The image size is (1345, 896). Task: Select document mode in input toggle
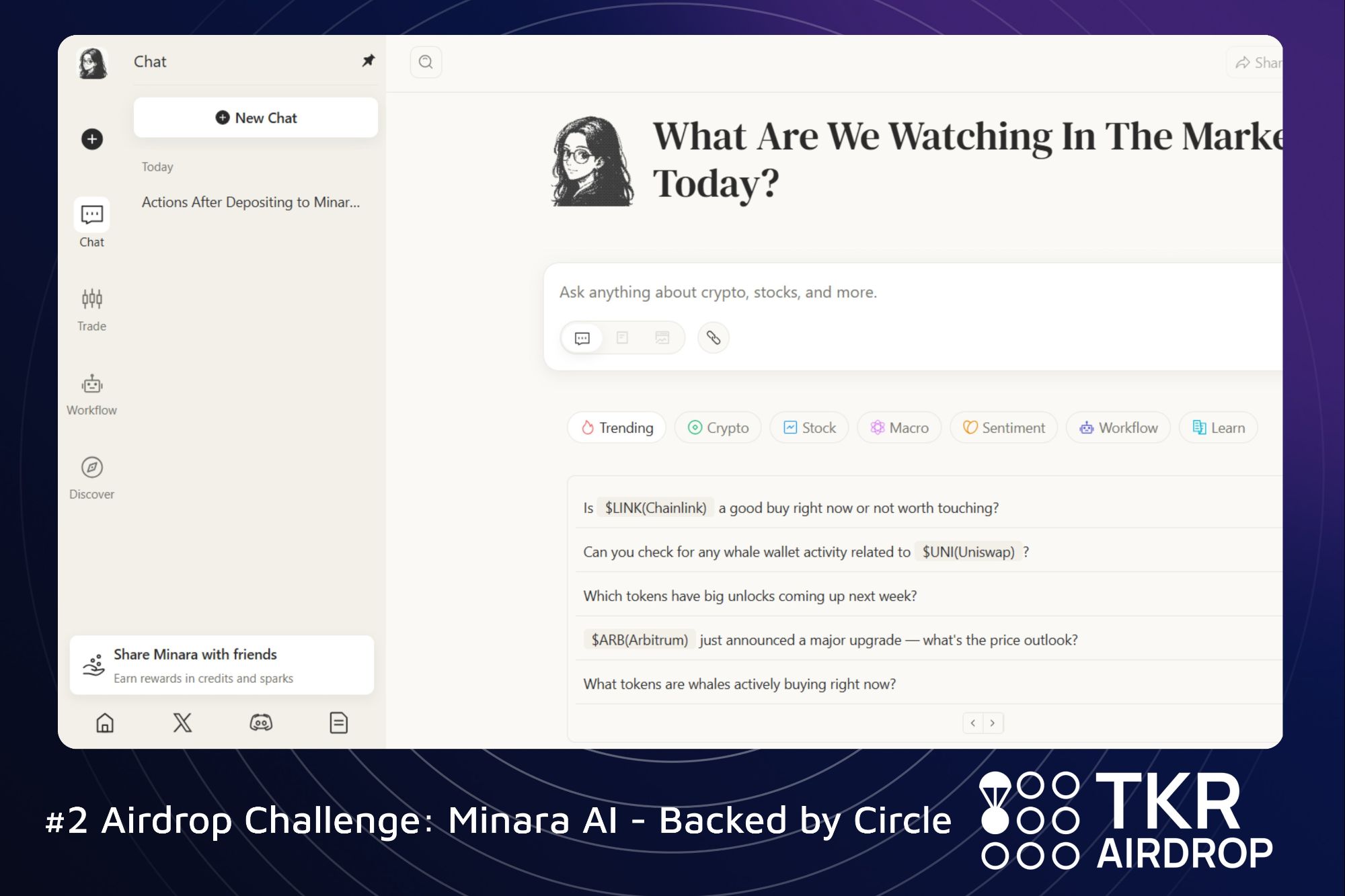coord(622,337)
